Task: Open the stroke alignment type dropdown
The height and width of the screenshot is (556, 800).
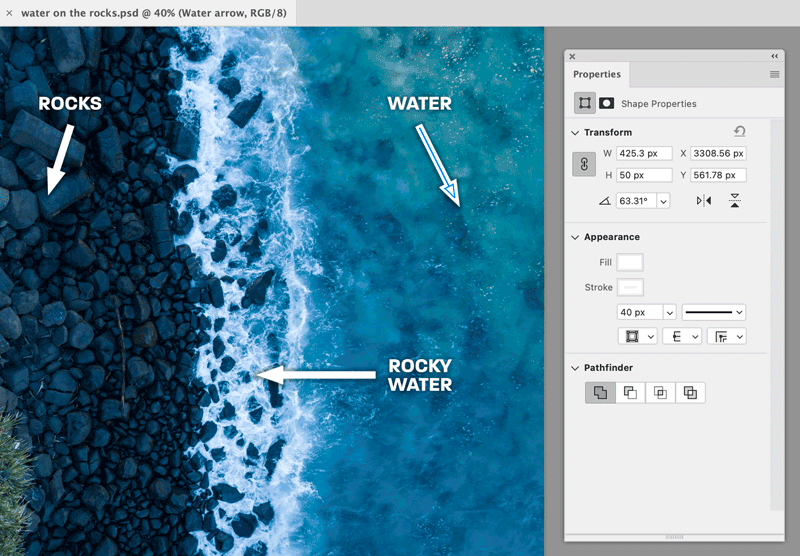Action: (637, 337)
